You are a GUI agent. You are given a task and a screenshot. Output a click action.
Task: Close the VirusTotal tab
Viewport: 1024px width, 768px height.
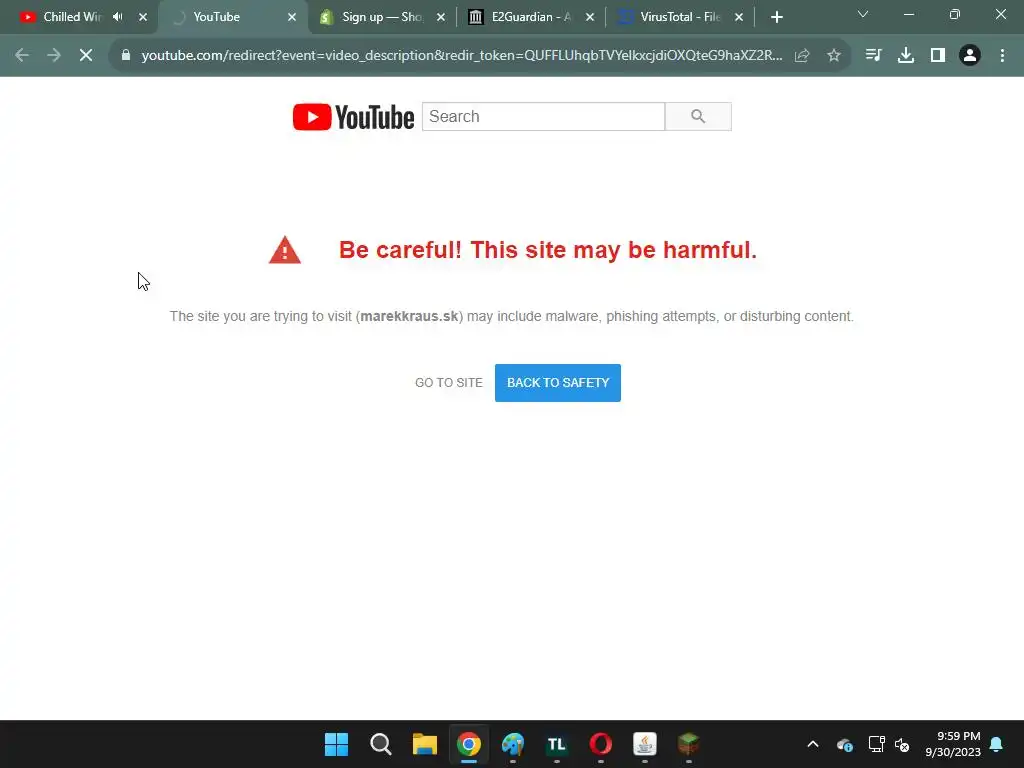(x=739, y=18)
